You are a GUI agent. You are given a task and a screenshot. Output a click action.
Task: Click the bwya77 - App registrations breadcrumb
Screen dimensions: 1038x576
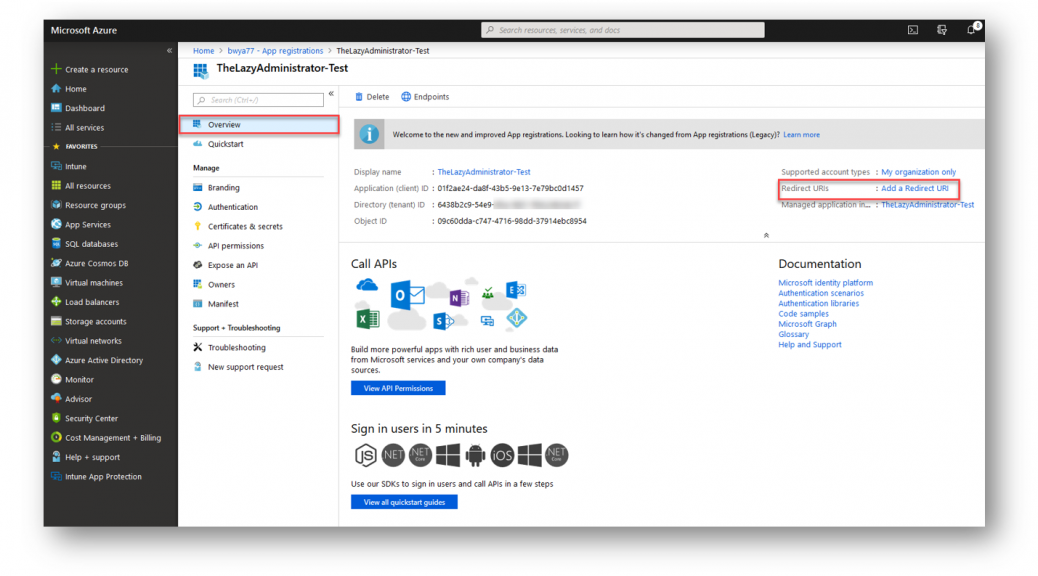coord(275,50)
